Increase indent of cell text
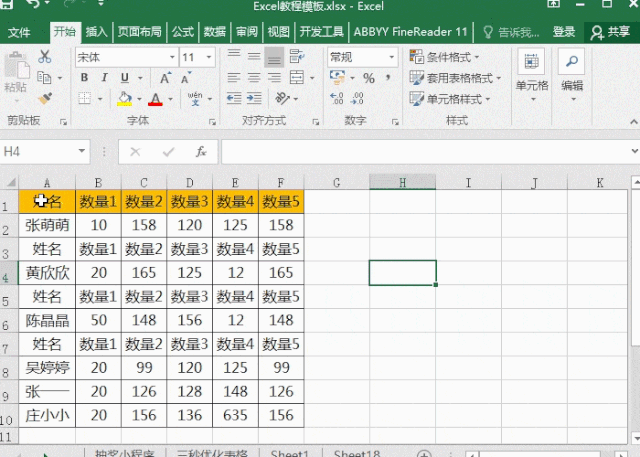 254,98
